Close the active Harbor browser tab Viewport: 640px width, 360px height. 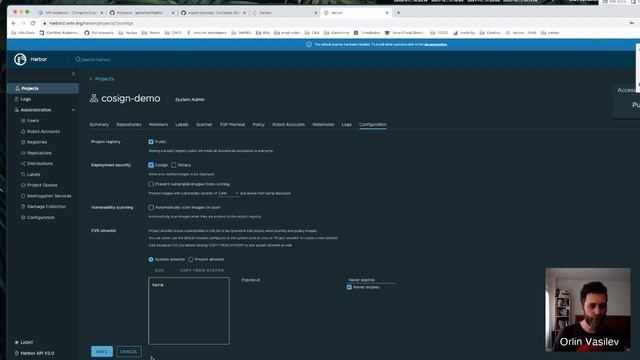tap(387, 13)
